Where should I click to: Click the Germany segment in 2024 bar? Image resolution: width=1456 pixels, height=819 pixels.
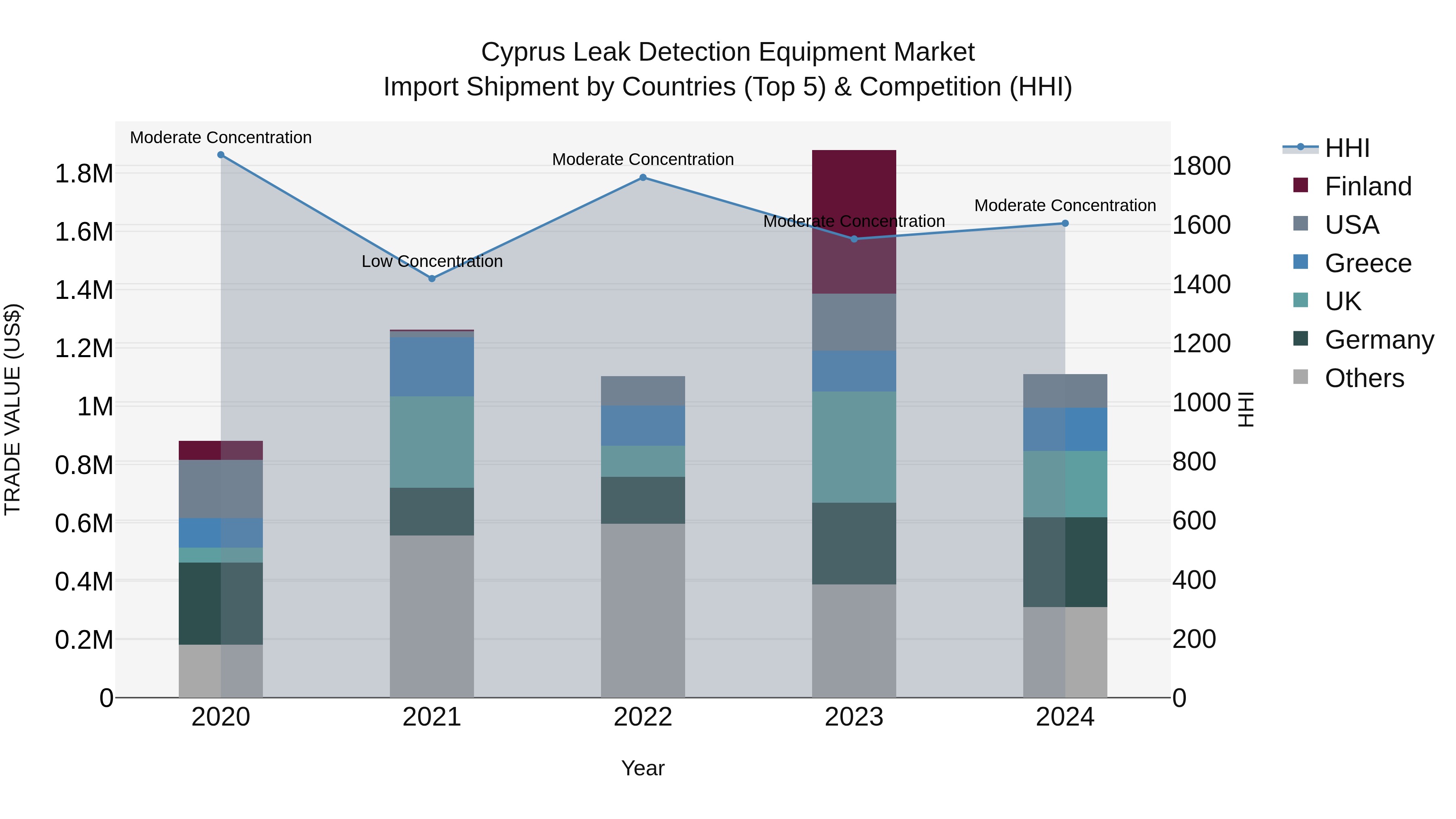click(1065, 563)
